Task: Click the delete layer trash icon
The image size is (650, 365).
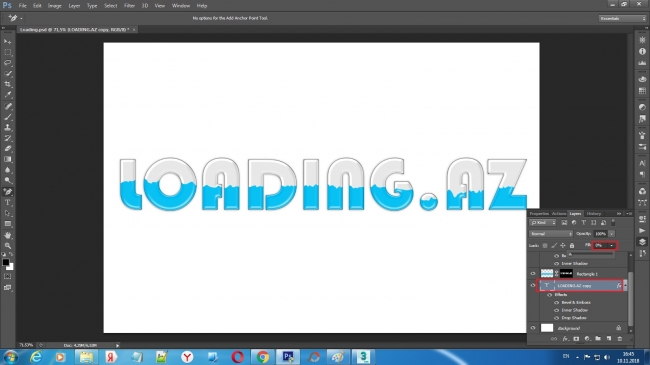Action: (x=620, y=339)
